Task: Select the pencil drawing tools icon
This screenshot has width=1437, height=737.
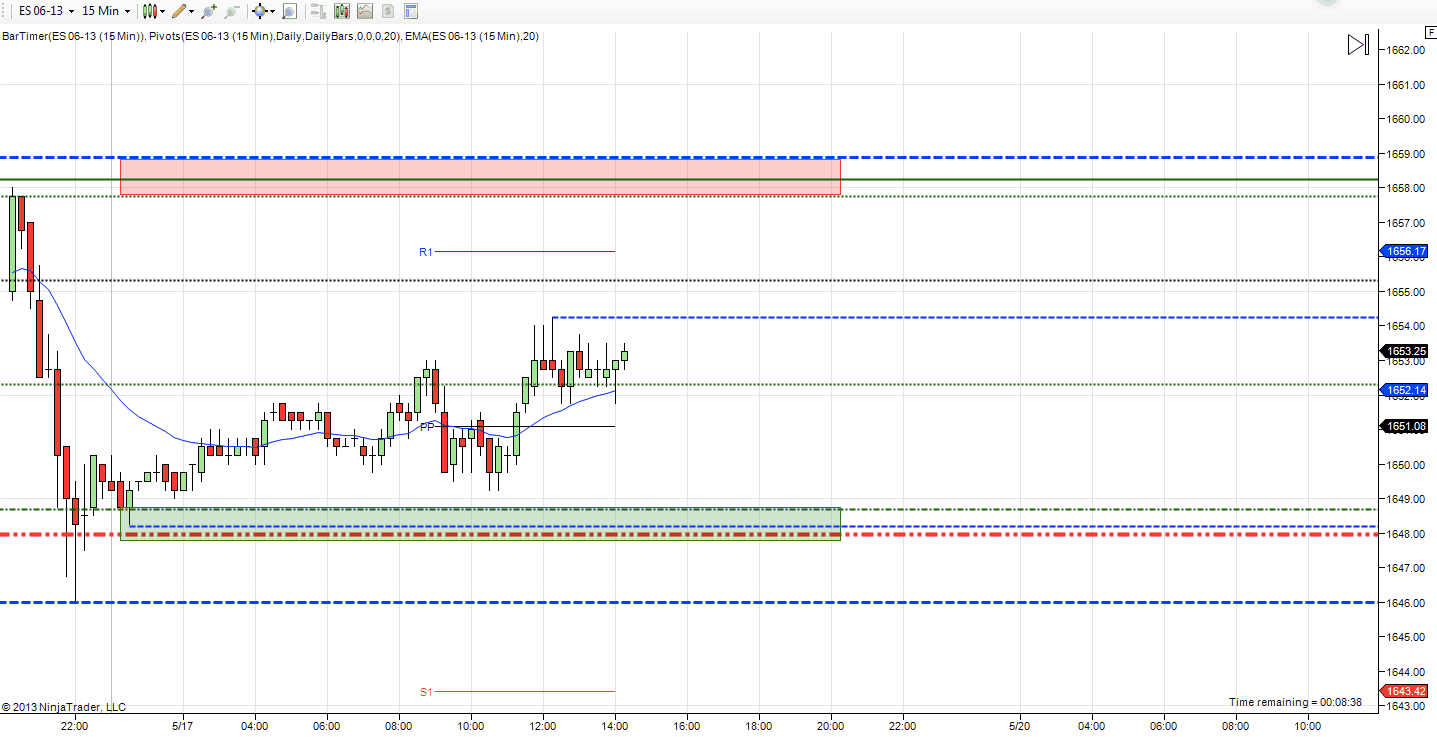Action: tap(181, 11)
